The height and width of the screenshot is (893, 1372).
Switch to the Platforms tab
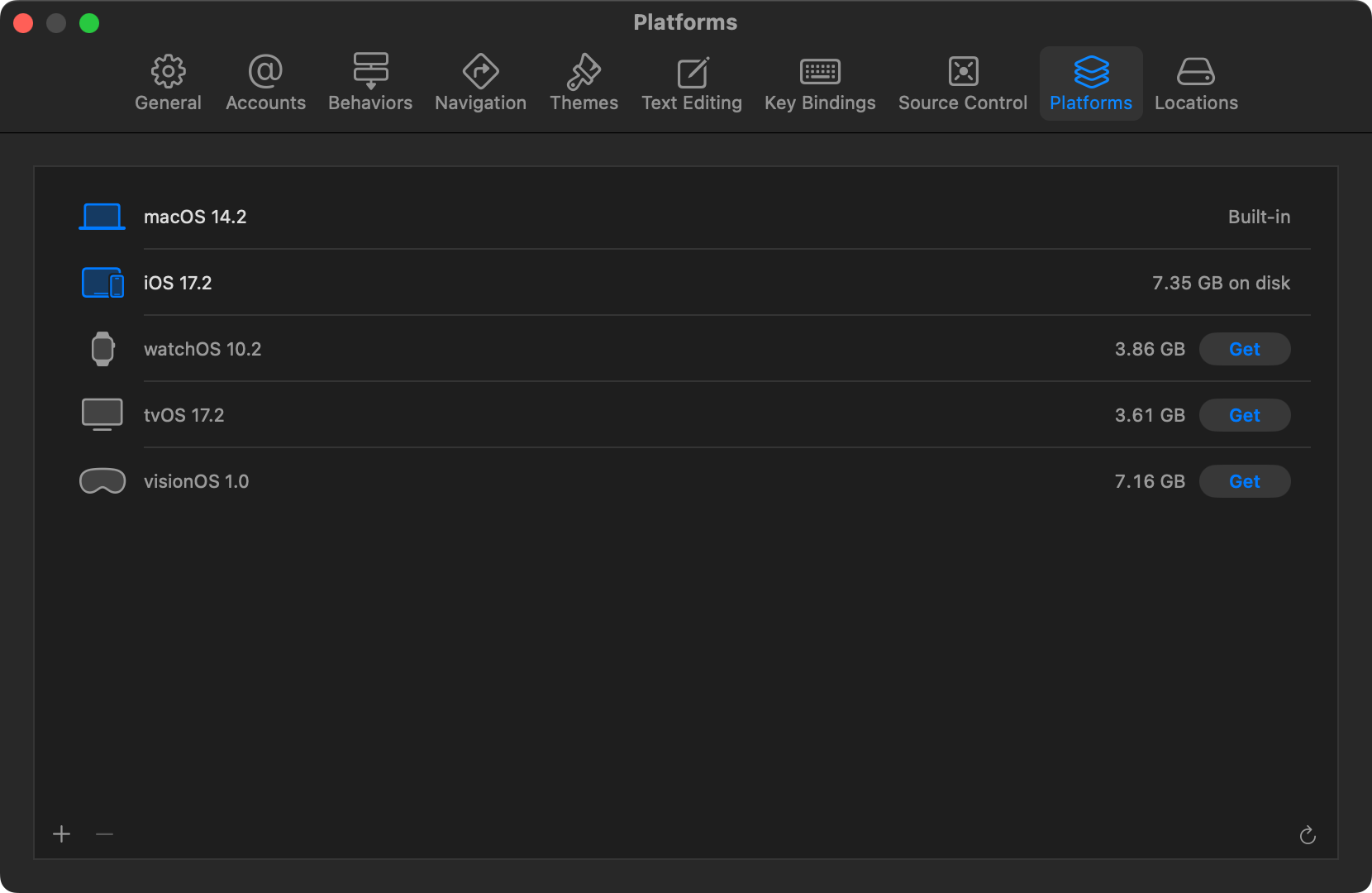1091,81
